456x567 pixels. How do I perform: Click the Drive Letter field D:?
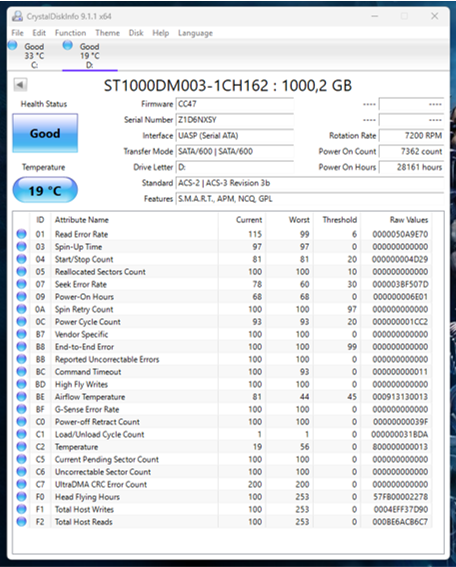pos(235,167)
